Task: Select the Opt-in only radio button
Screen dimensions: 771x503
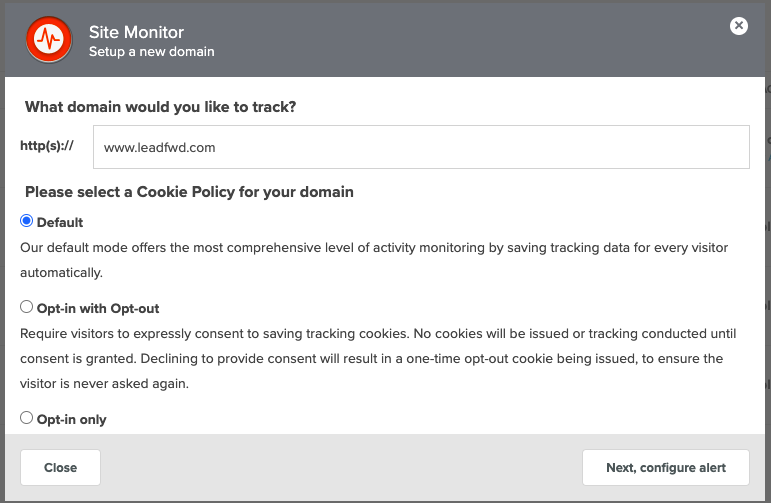Action: pyautogui.click(x=27, y=418)
